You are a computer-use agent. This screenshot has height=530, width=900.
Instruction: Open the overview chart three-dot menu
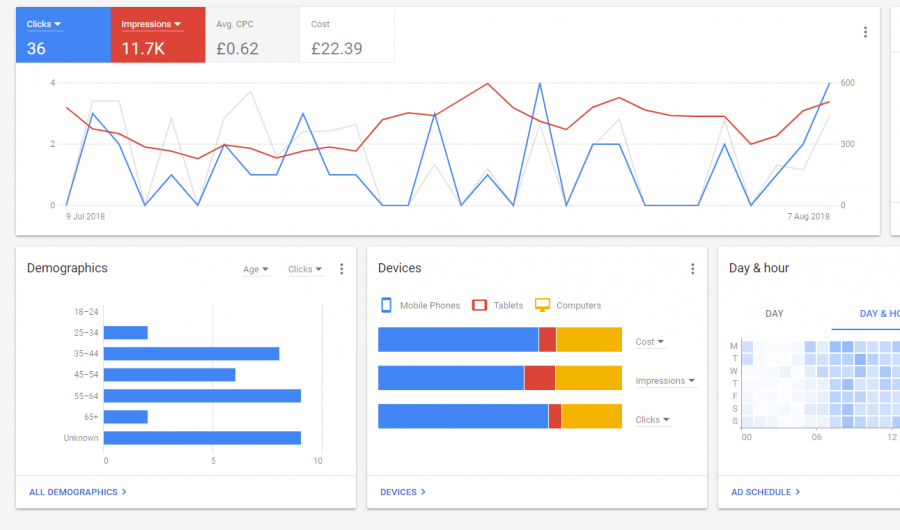(x=865, y=32)
